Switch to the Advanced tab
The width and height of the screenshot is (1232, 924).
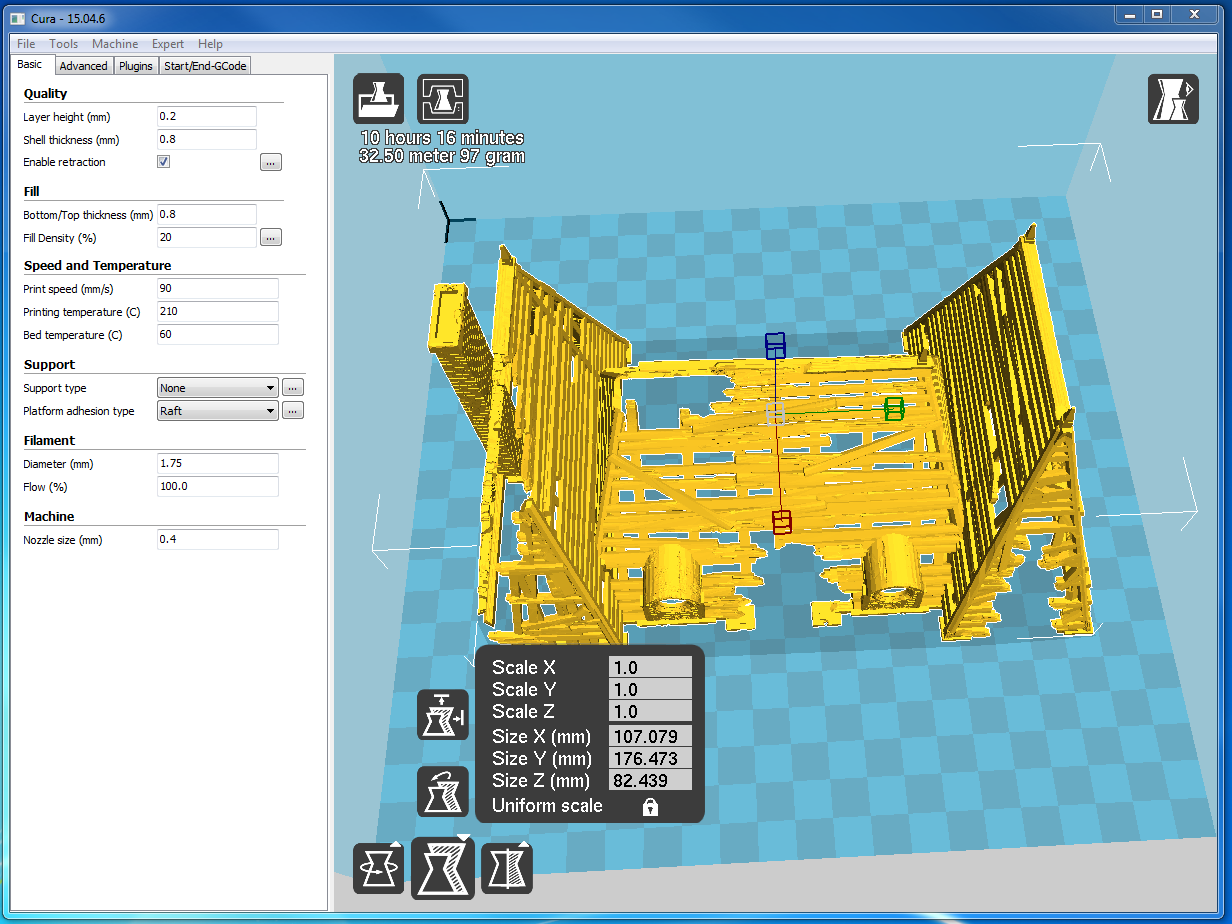click(x=83, y=66)
